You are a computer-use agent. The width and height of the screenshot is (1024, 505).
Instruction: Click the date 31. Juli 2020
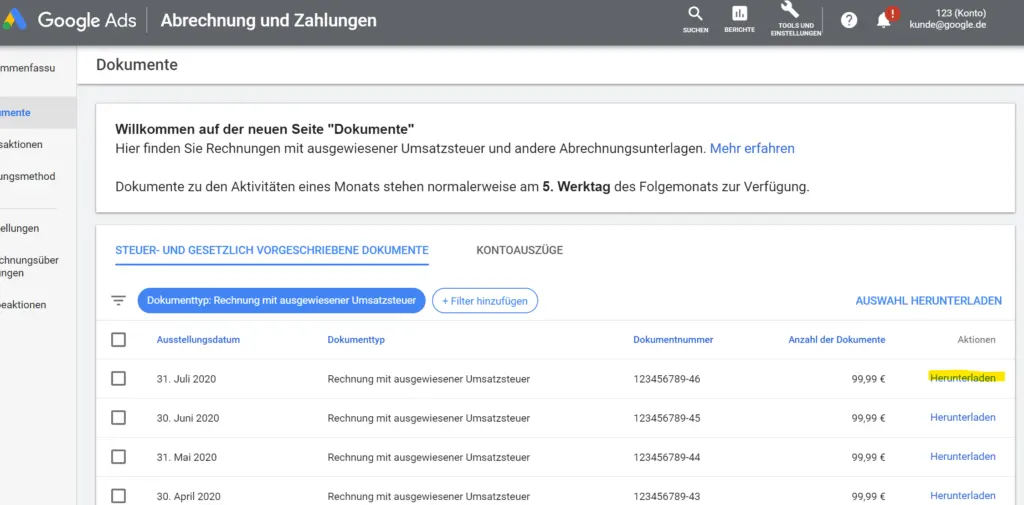tap(186, 379)
